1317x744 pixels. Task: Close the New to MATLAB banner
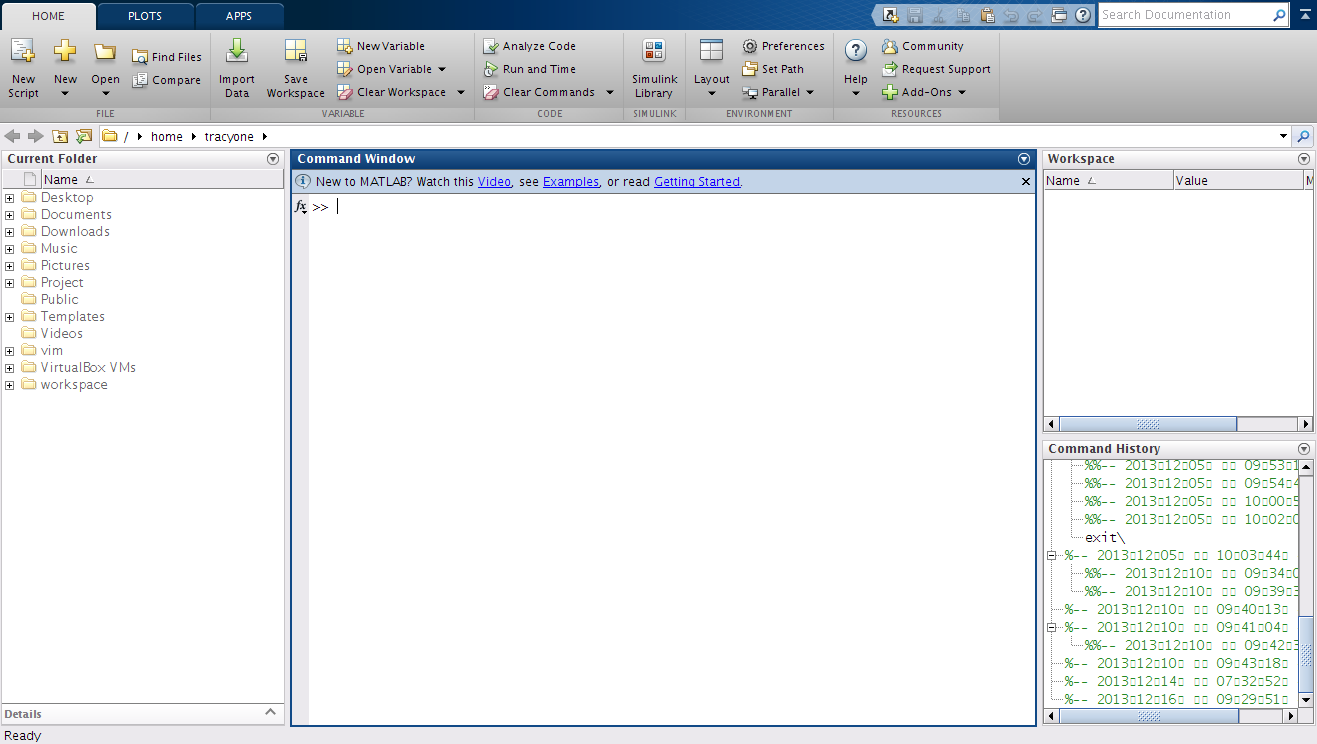1025,182
